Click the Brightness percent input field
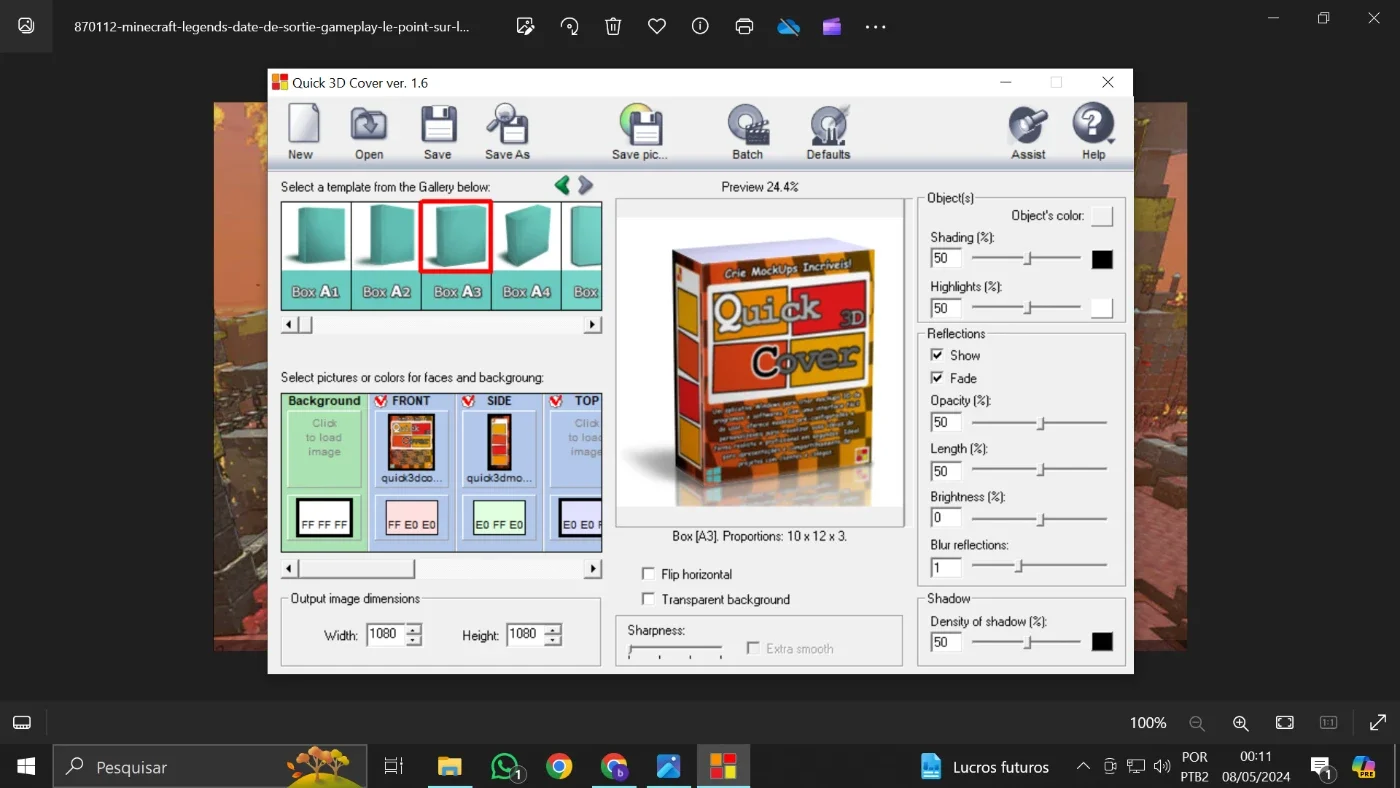The image size is (1400, 788). [x=946, y=518]
